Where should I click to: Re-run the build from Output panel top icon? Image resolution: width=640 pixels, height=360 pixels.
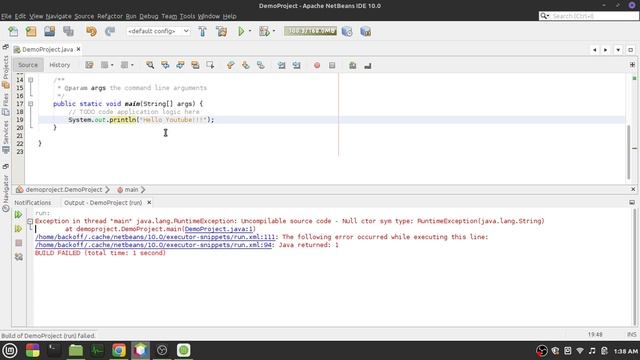click(18, 214)
